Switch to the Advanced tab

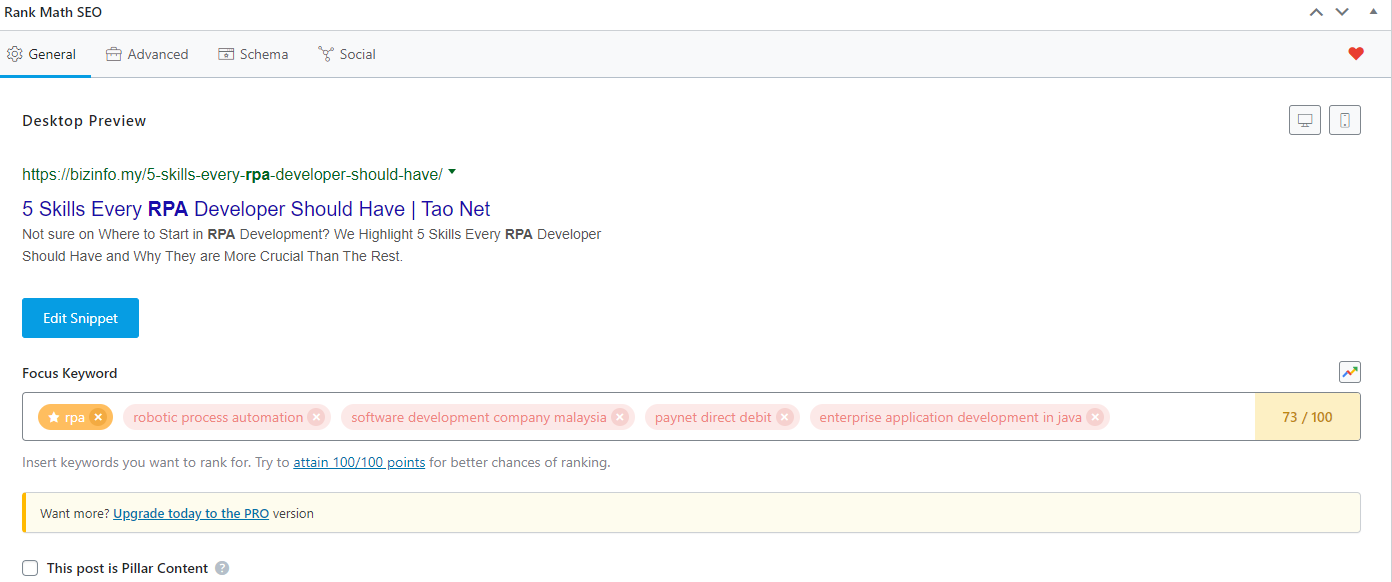tap(147, 54)
